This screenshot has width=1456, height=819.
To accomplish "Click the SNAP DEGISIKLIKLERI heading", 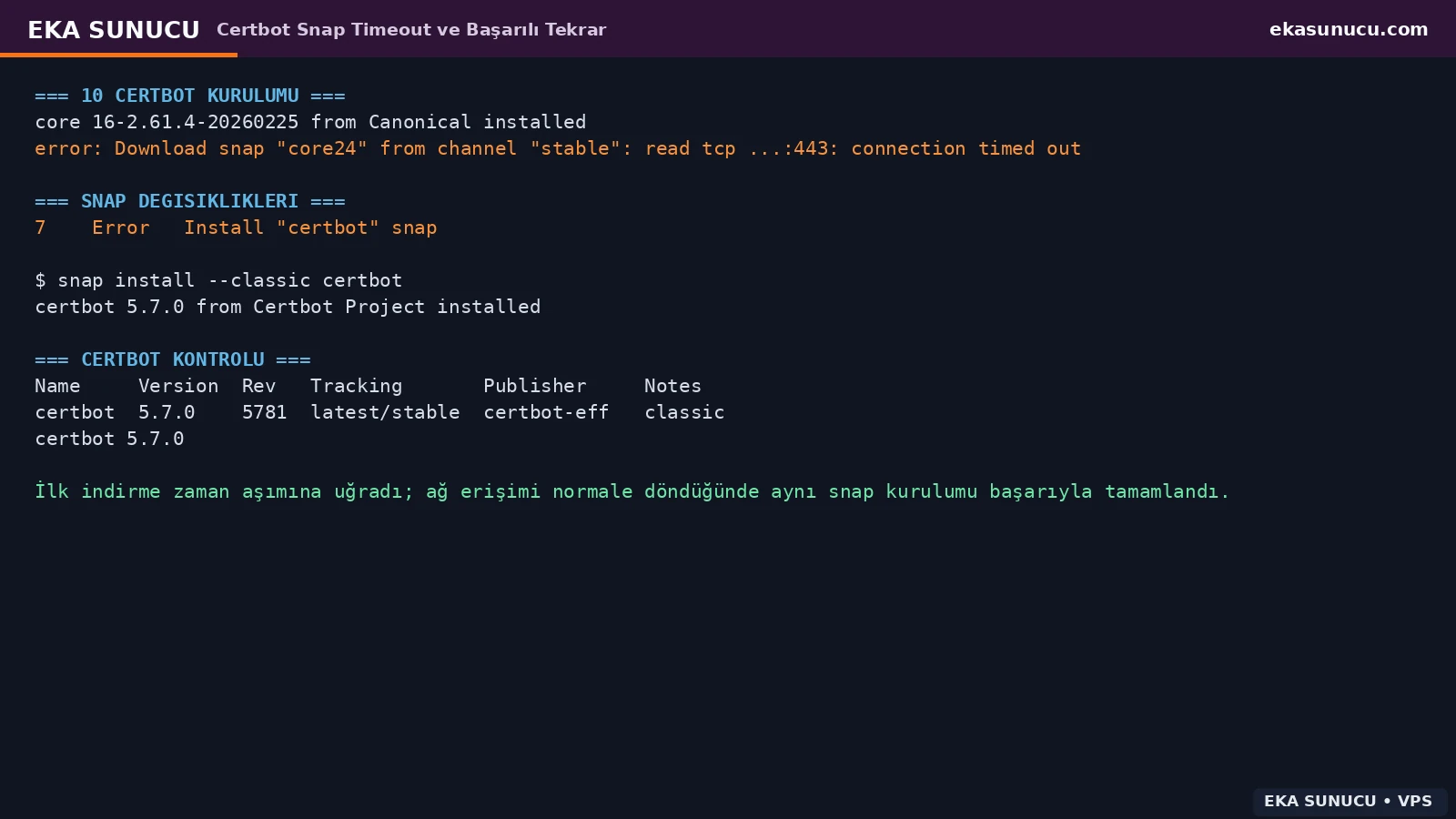I will 190,201.
